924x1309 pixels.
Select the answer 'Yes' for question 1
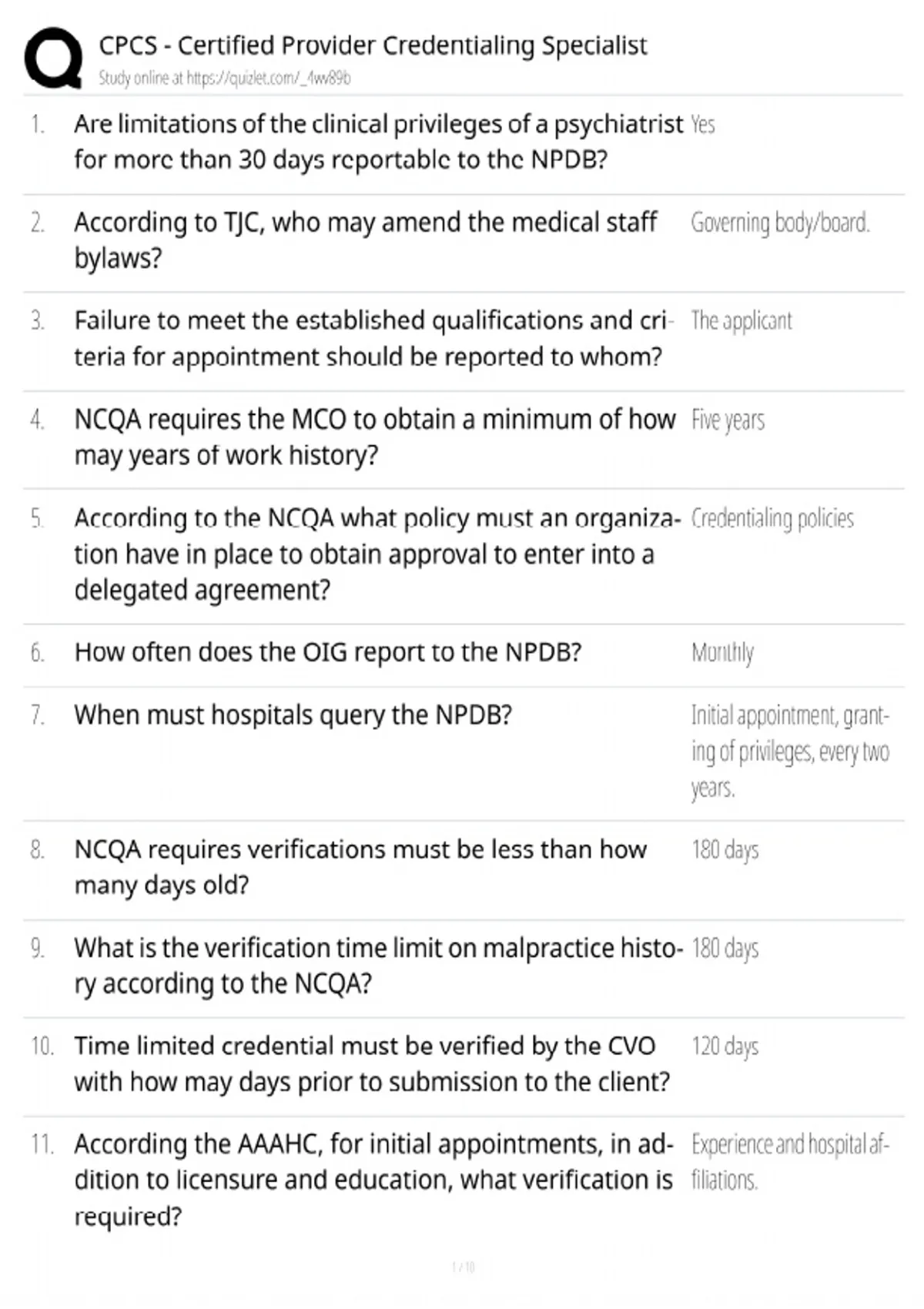tap(703, 124)
